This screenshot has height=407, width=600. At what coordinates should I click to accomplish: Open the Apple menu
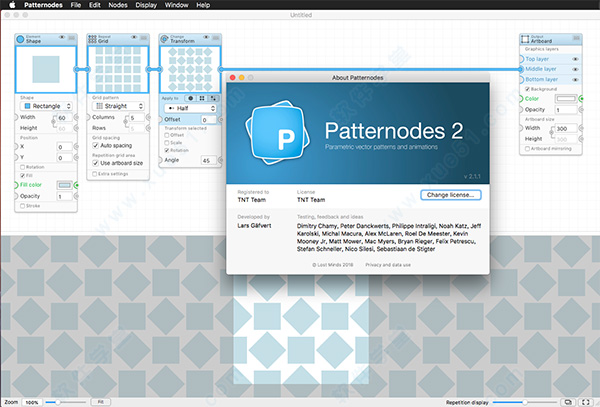[x=12, y=5]
